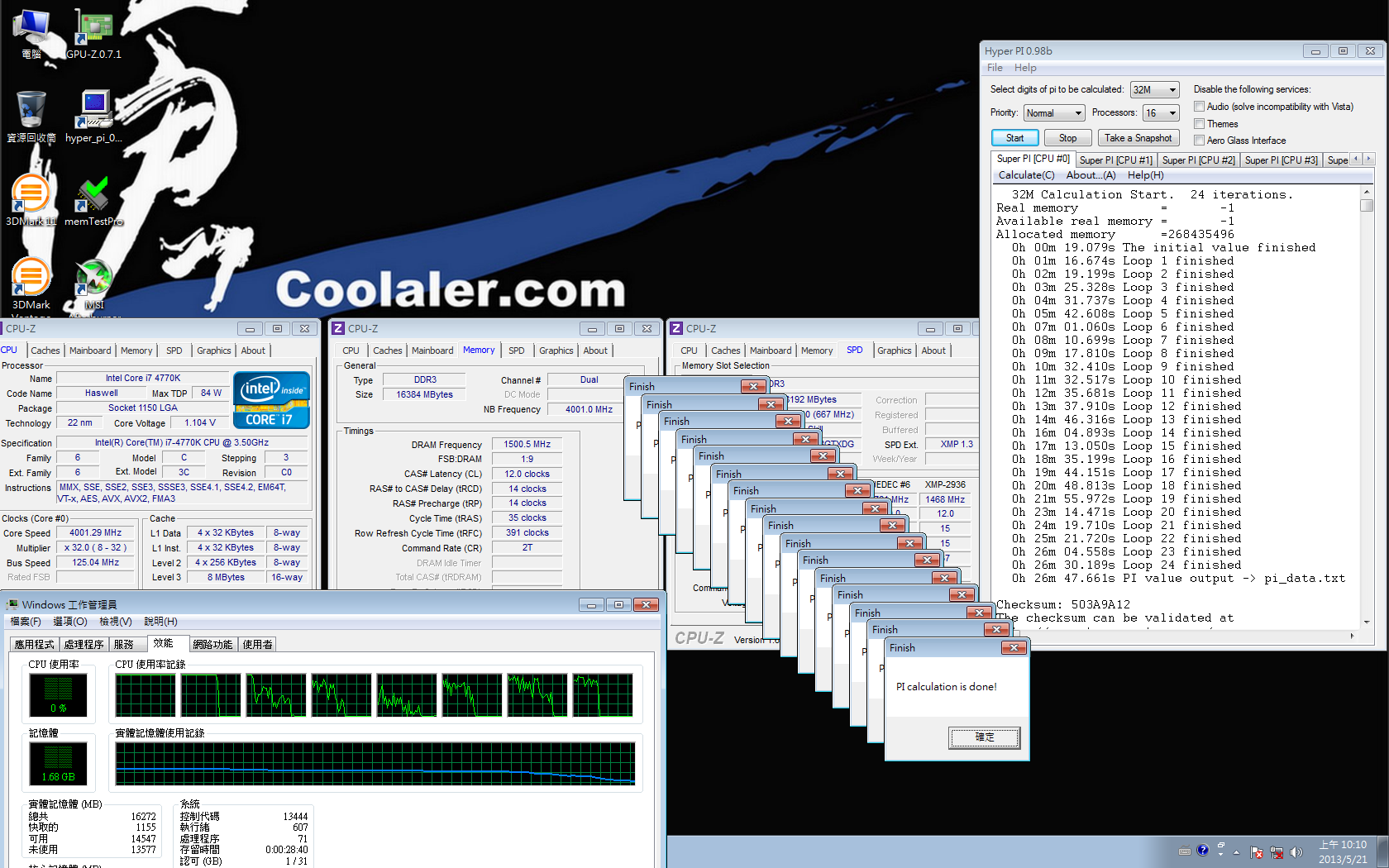Show hidden system tray icons
The image size is (1389, 868).
(1237, 852)
